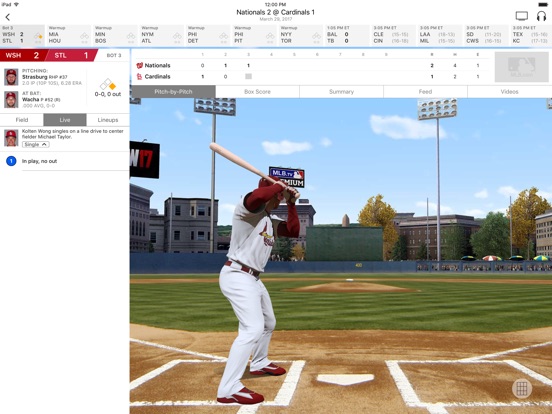Select TEX vs KC game card
This screenshot has height=414, width=552.
(x=532, y=36)
